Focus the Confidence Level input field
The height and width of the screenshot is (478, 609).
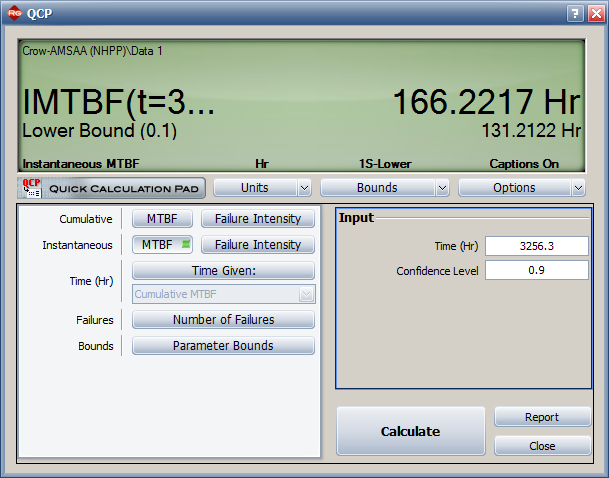536,270
